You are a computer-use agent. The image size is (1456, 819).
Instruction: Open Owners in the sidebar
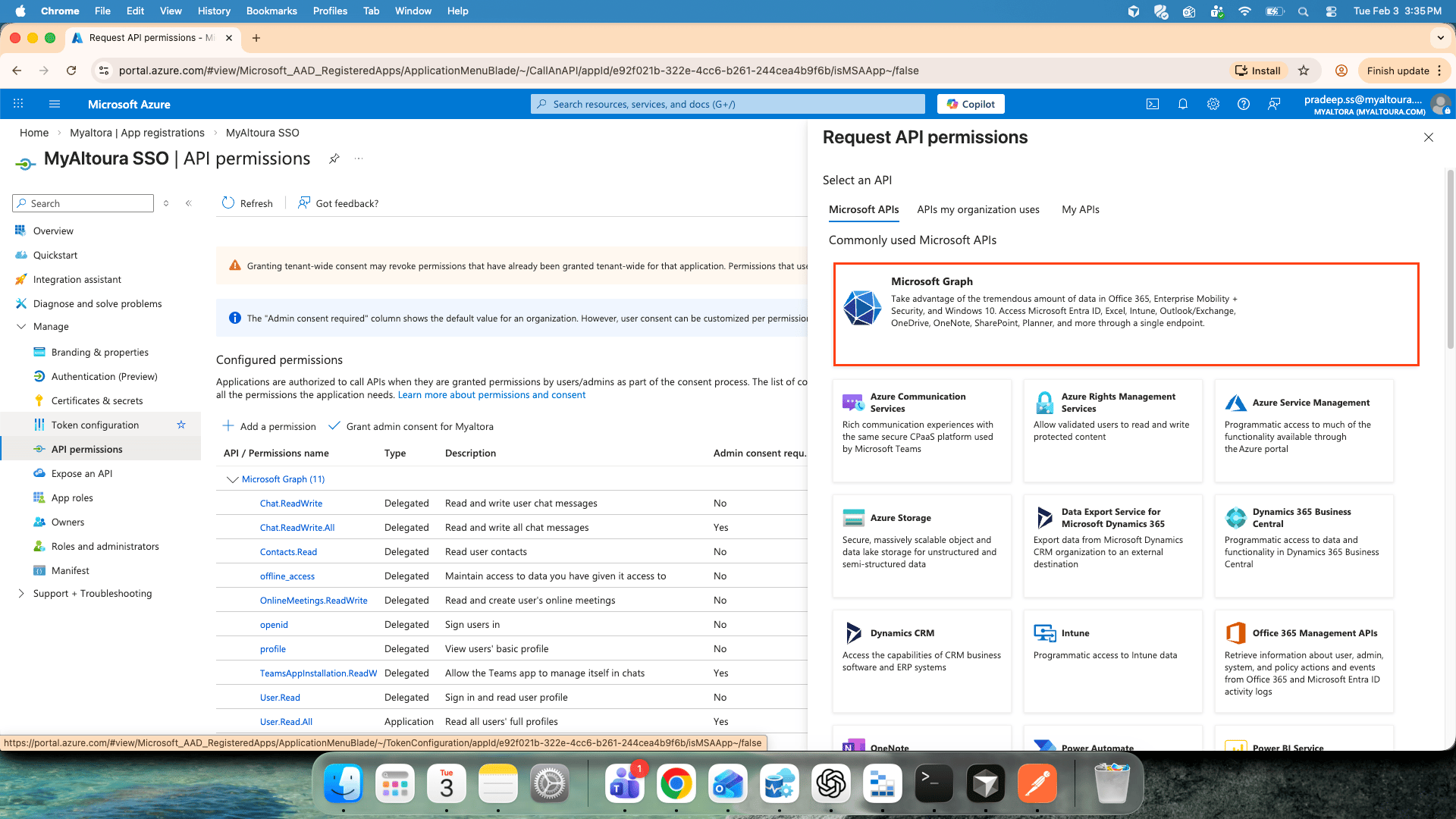tap(67, 522)
